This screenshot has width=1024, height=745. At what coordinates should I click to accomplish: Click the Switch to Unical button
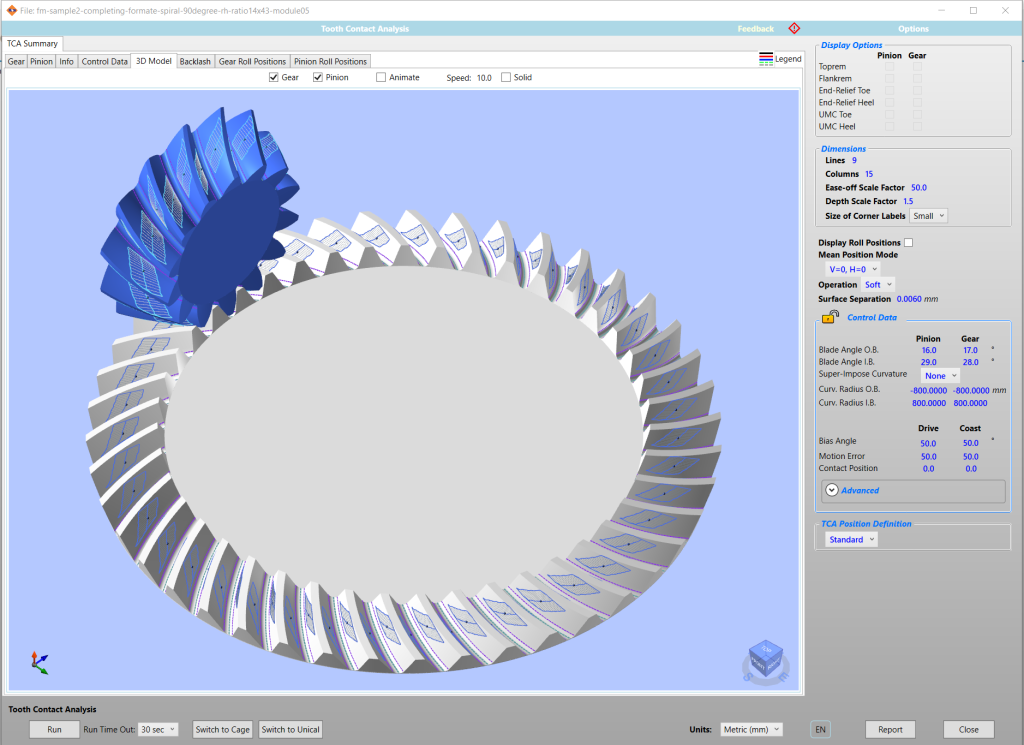pyautogui.click(x=291, y=729)
